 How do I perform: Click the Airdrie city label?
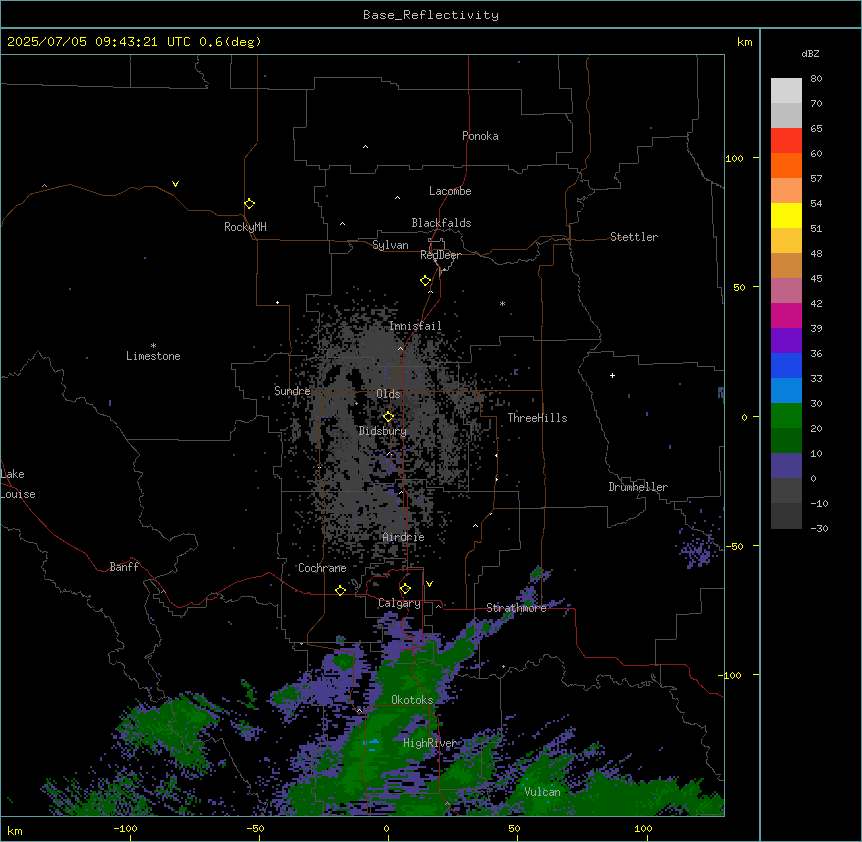tap(404, 537)
